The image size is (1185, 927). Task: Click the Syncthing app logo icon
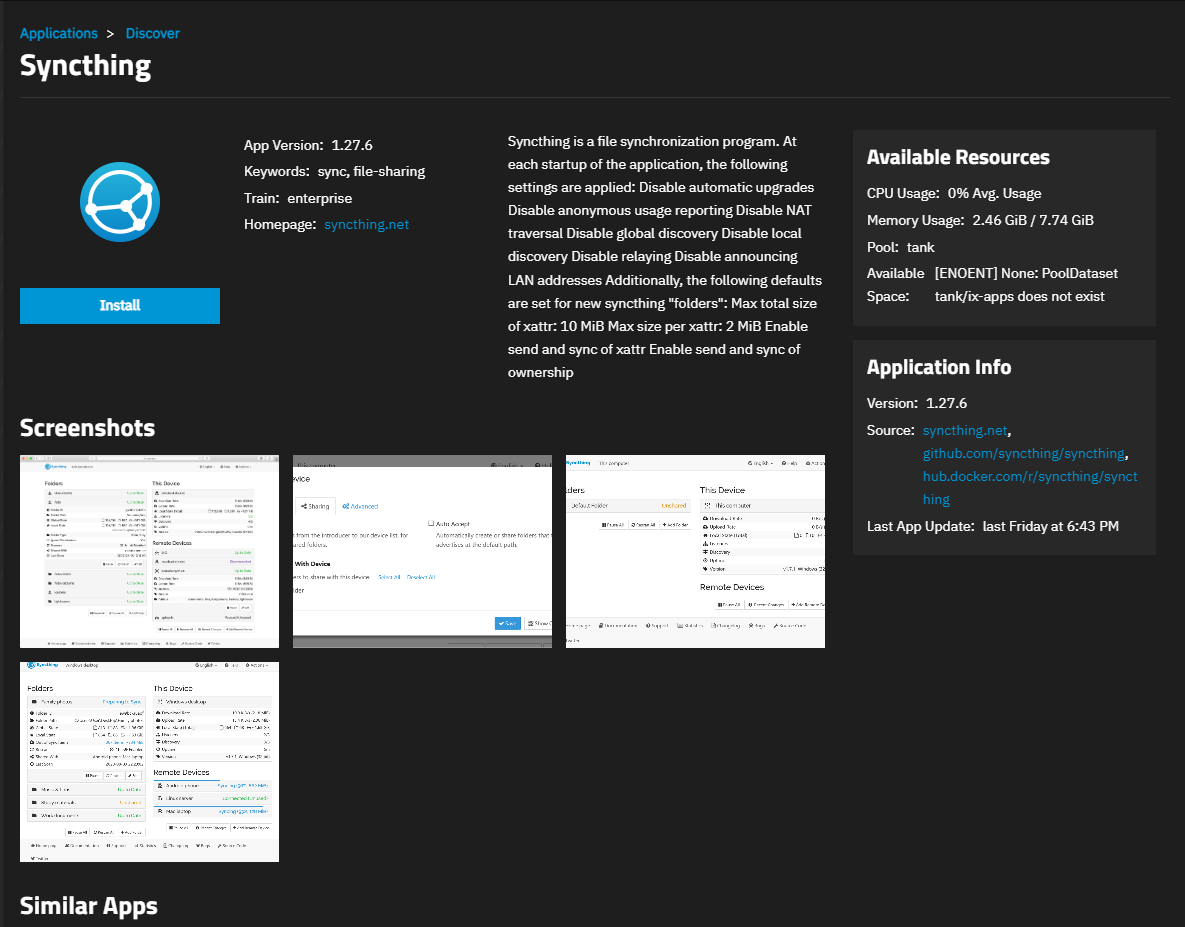(120, 202)
